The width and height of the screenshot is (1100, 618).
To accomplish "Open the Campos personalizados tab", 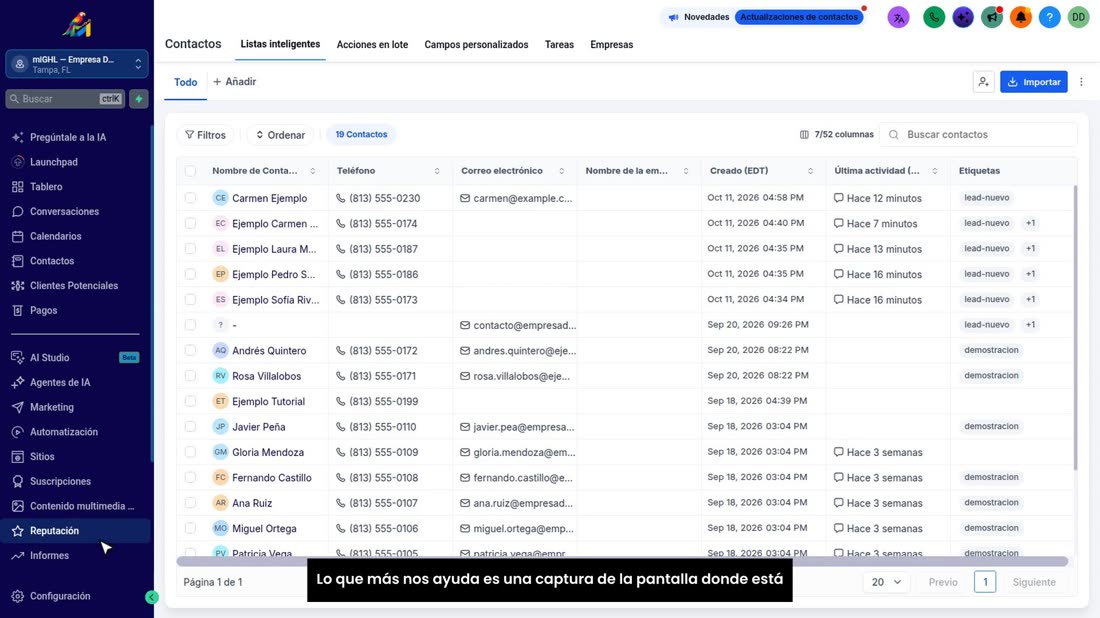I will click(x=476, y=45).
